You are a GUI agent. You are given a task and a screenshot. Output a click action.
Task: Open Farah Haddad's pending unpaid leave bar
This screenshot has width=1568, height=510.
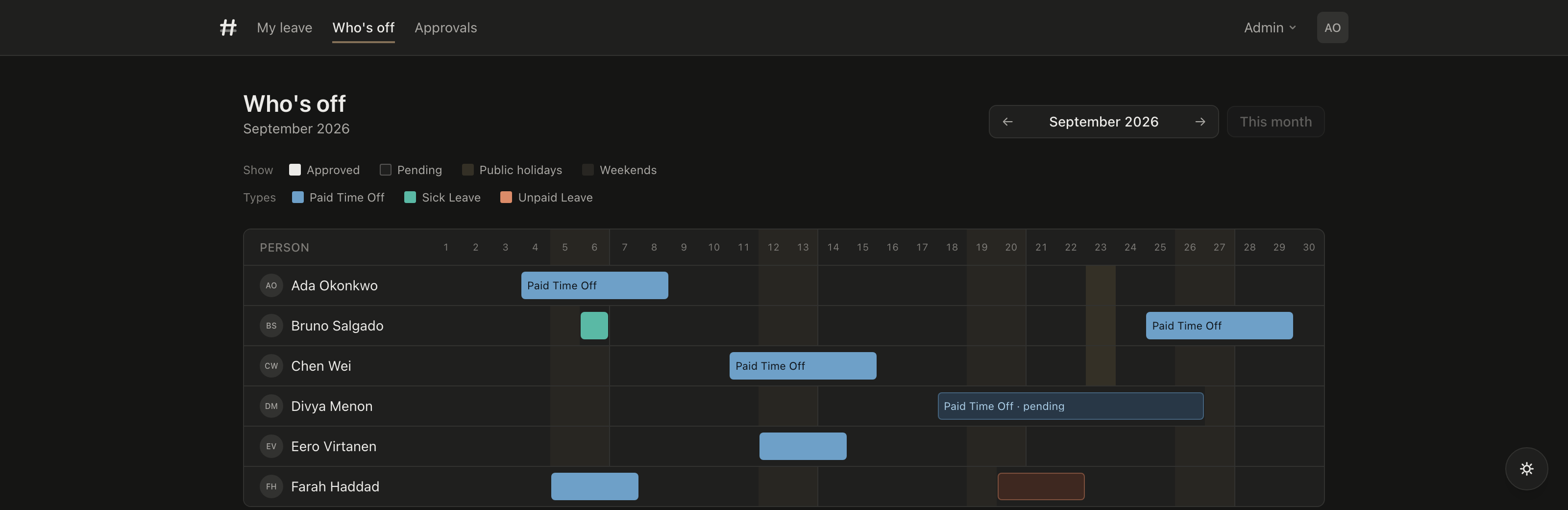1041,486
